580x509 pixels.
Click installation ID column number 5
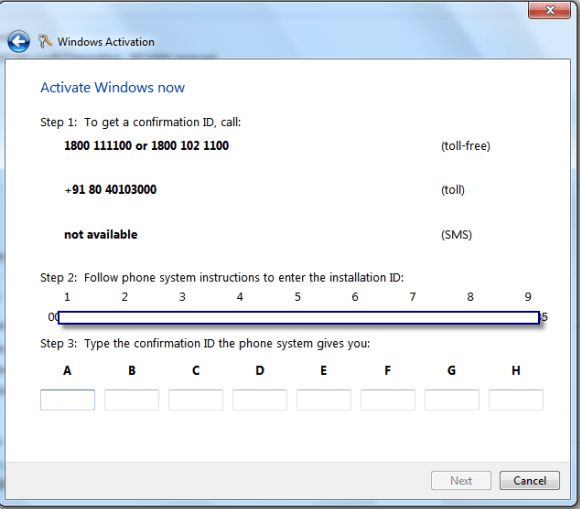[297, 297]
